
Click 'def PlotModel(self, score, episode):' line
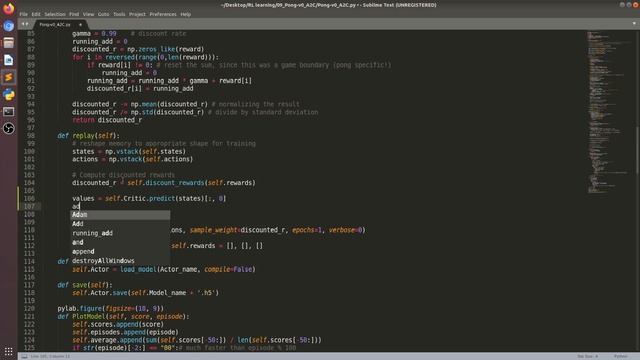pos(123,316)
